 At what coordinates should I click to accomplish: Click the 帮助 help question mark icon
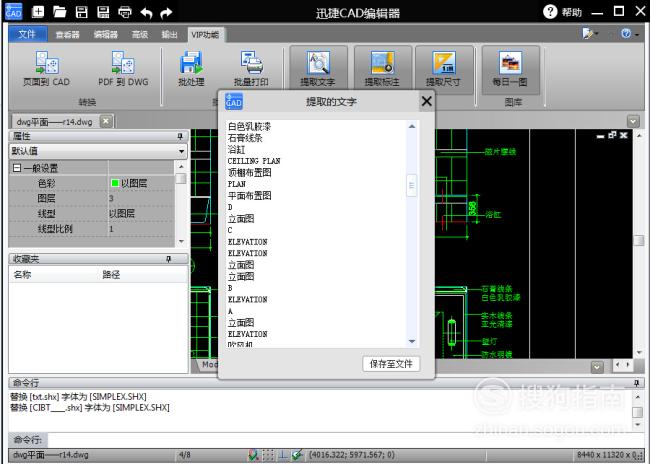tap(550, 12)
